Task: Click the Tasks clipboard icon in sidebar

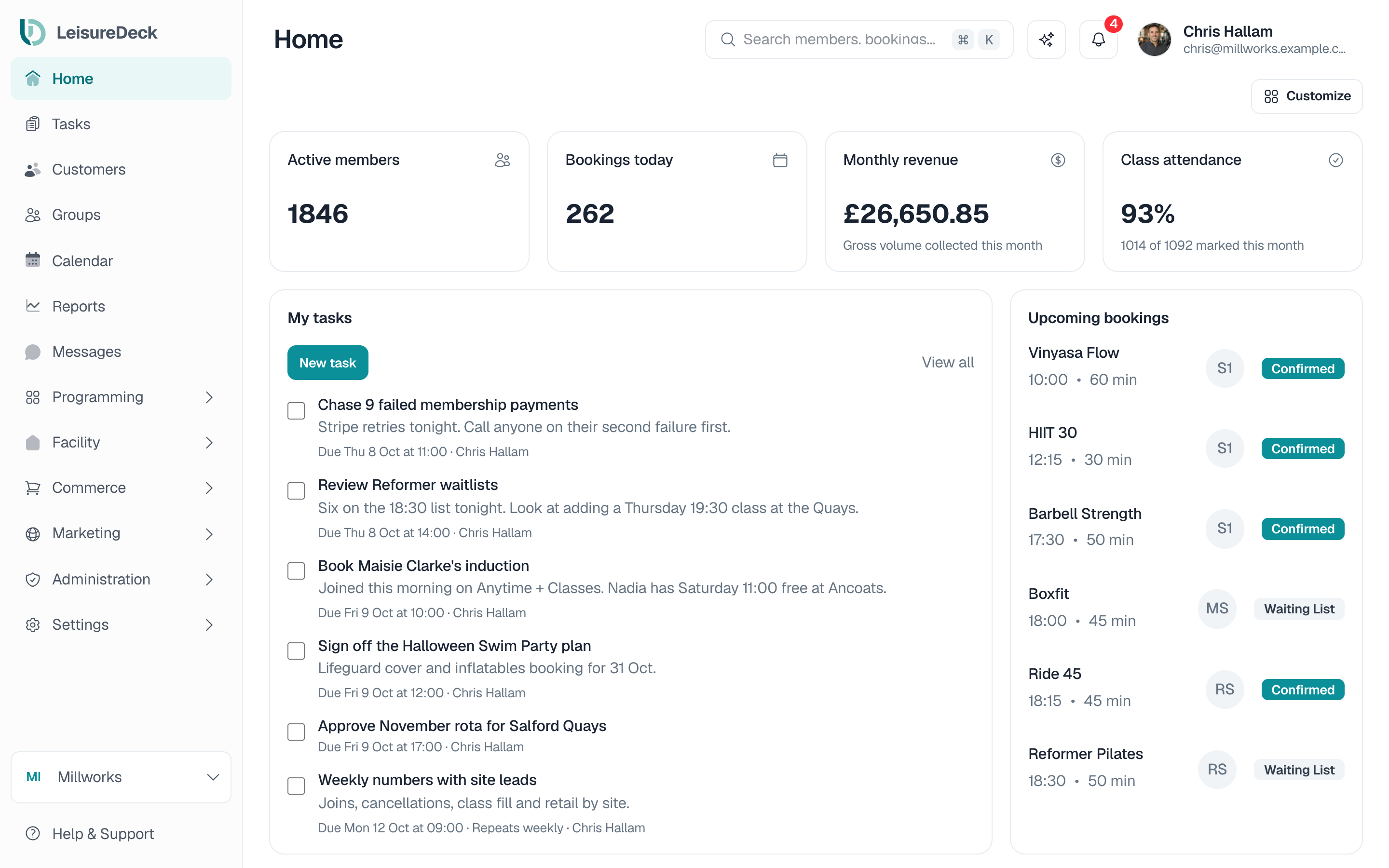Action: (x=33, y=124)
